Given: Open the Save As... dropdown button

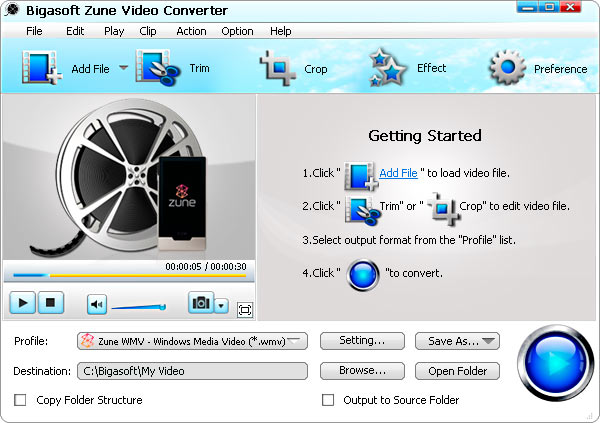Looking at the screenshot, I should pos(457,341).
